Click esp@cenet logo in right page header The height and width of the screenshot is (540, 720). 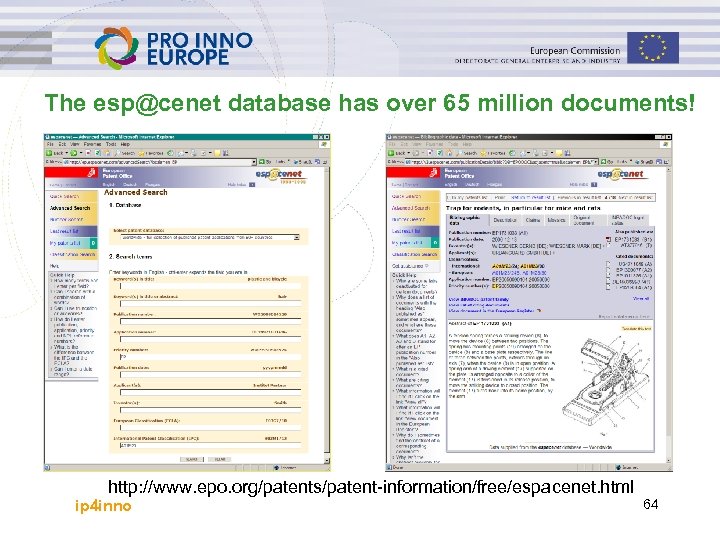pyautogui.click(x=623, y=175)
